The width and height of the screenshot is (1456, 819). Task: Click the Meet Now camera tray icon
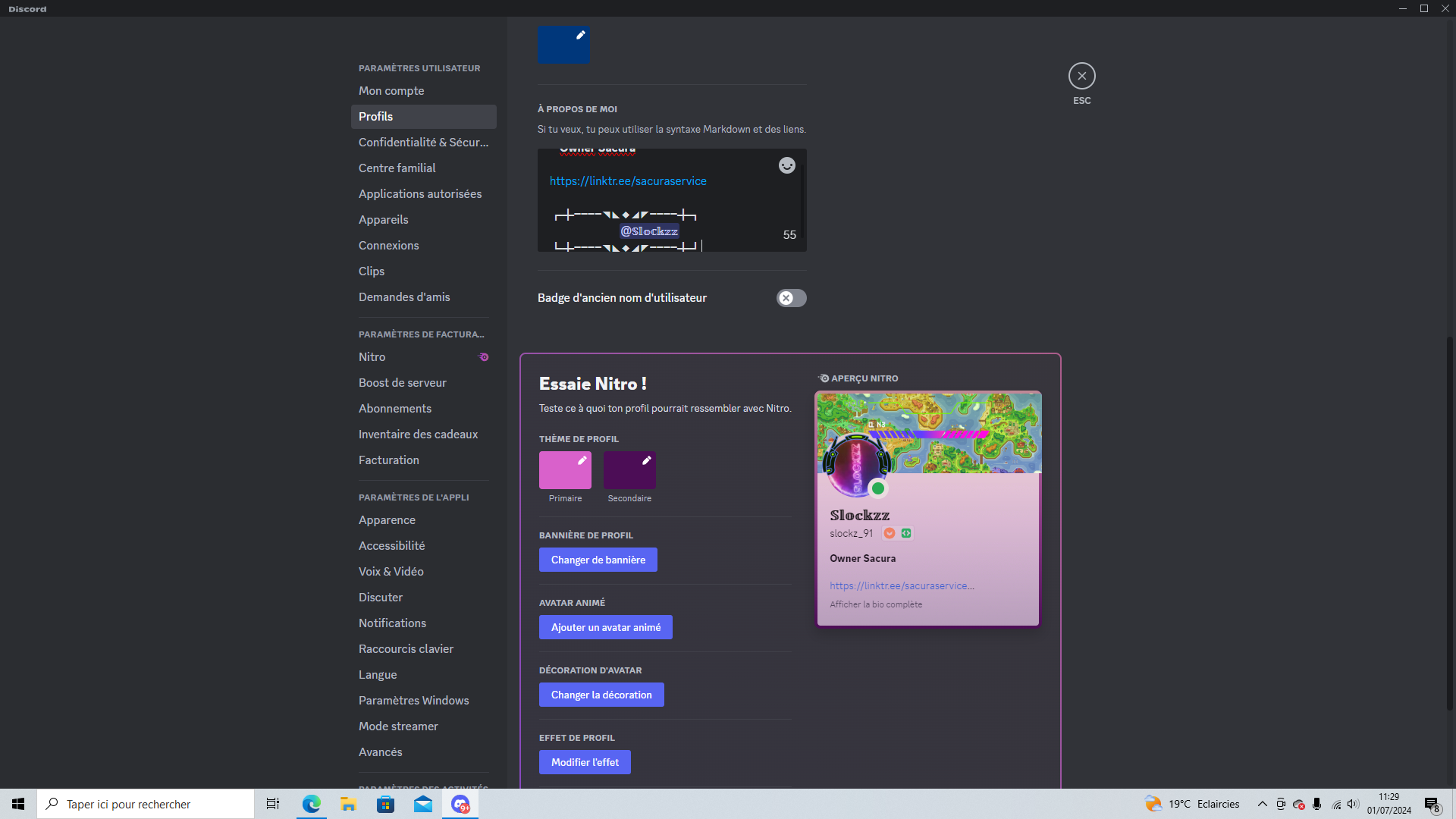(1281, 804)
